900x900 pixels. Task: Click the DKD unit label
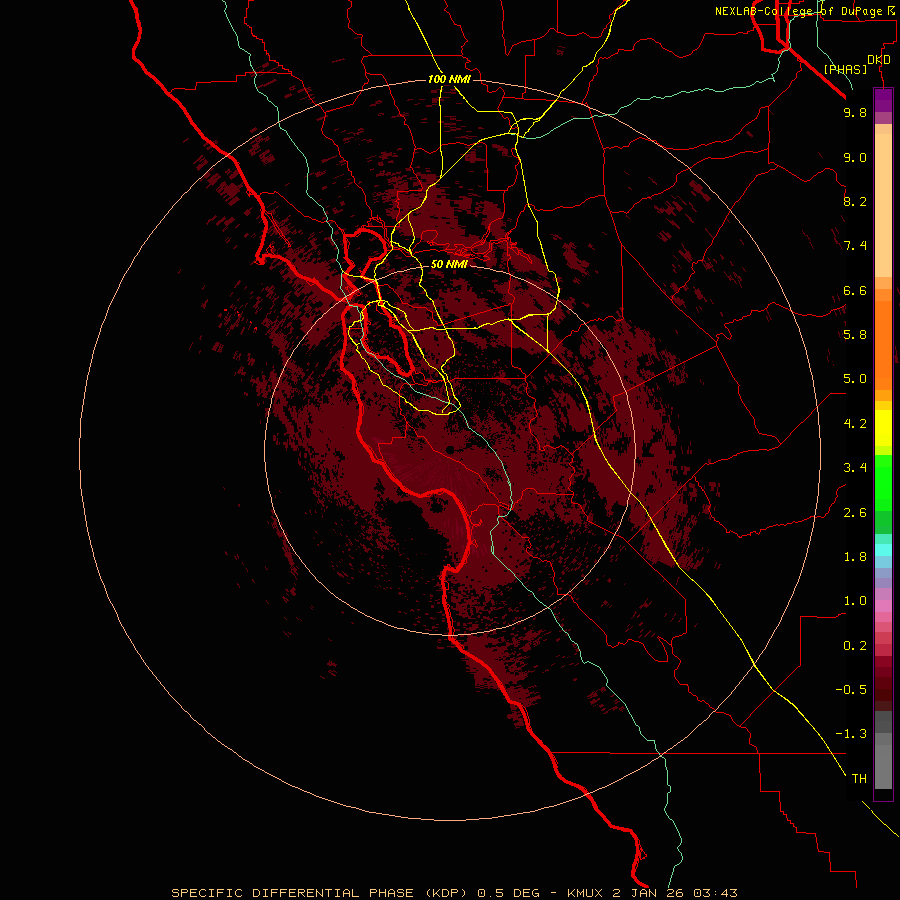coord(879,60)
